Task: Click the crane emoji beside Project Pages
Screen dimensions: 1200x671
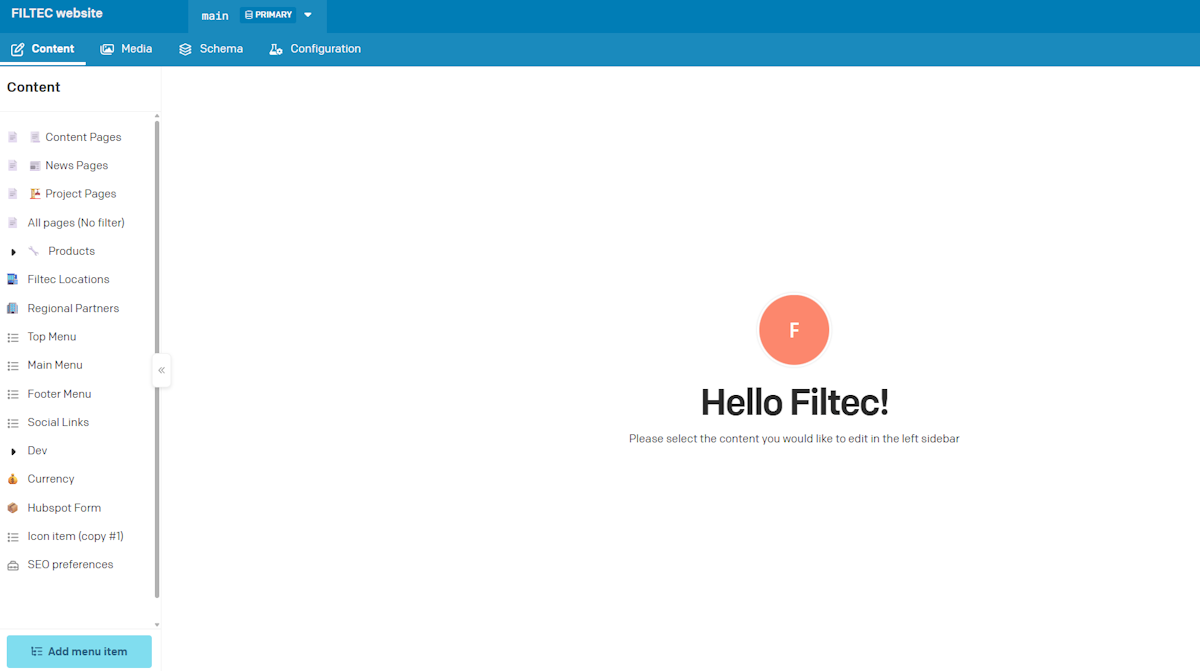Action: [35, 194]
